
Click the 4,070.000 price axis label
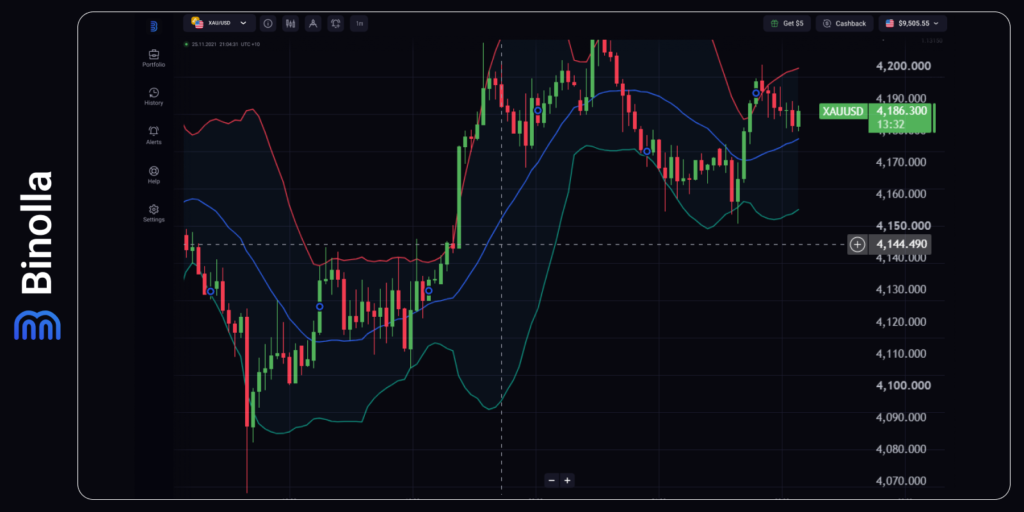pyautogui.click(x=901, y=482)
